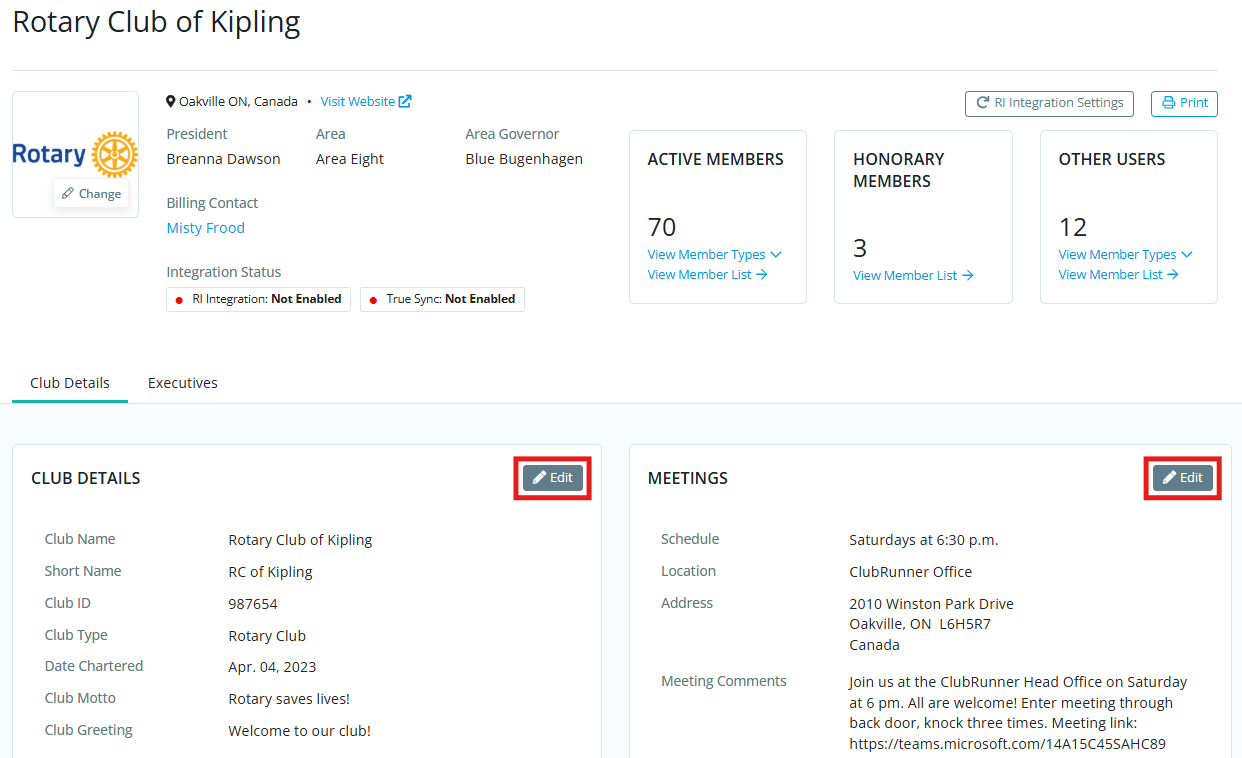Edit the Meetings section

pos(1183,478)
